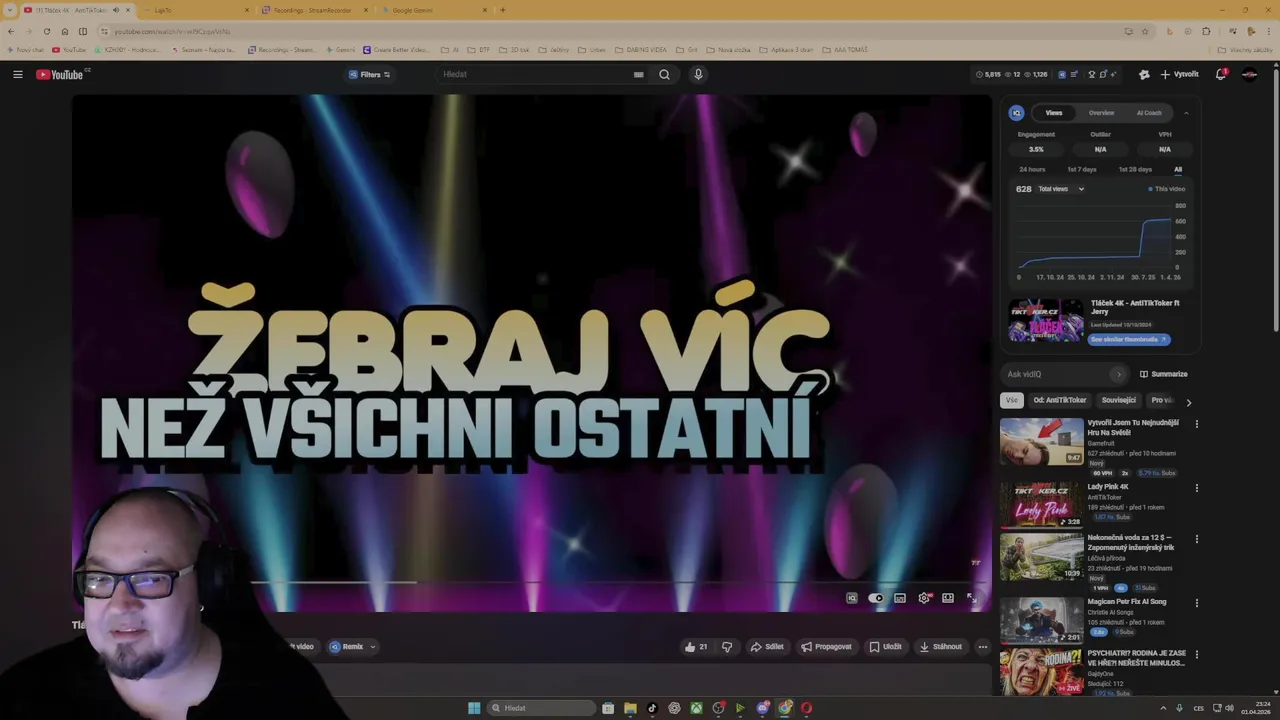Open player settings gear
This screenshot has height=720, width=1280.
pyautogui.click(x=924, y=598)
